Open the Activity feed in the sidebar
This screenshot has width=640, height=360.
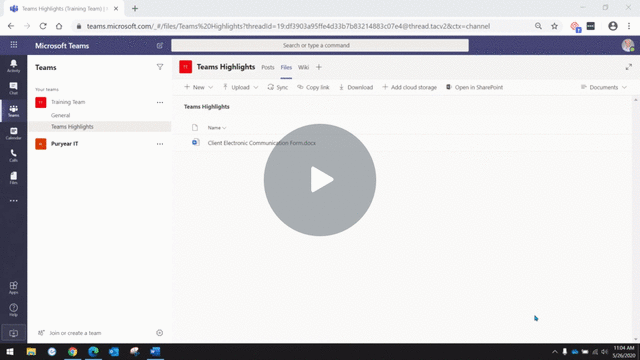13,65
